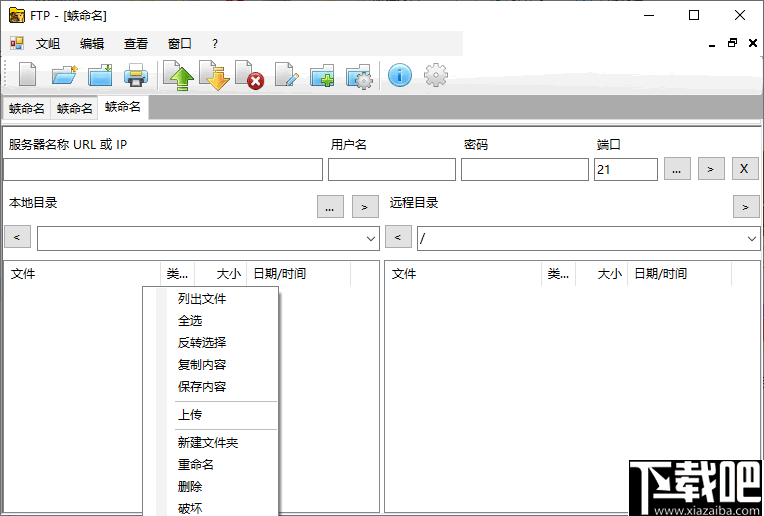The width and height of the screenshot is (764, 516).
Task: Open the 编辑 menu
Action: click(92, 44)
